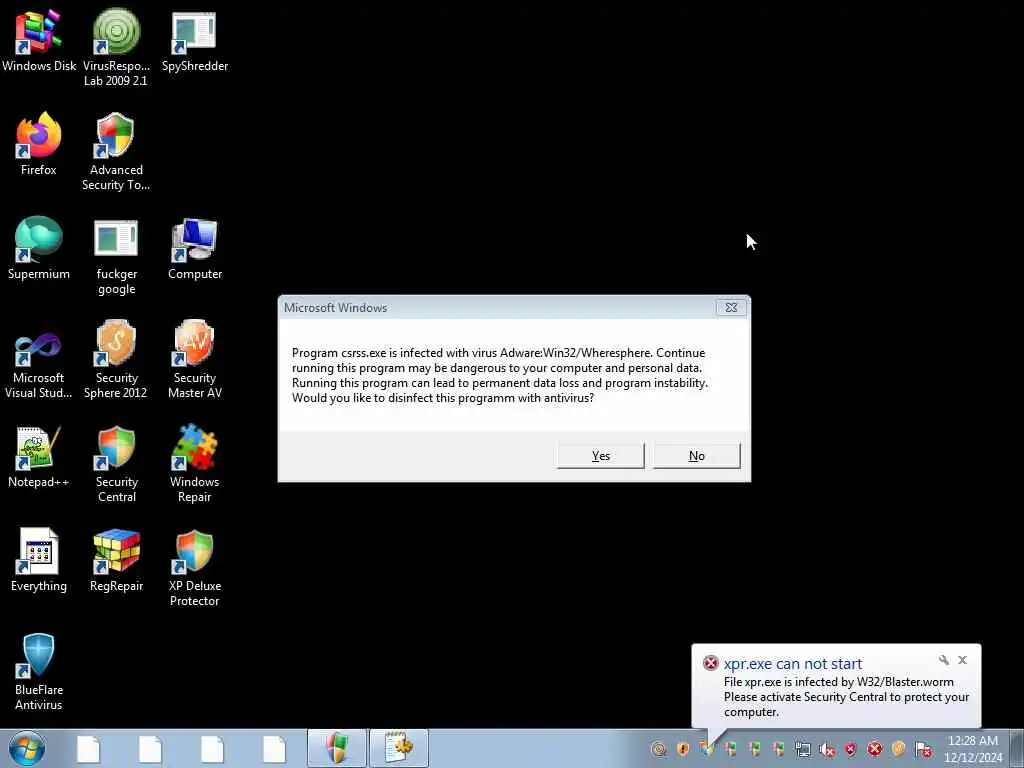Select the fuckger google desktop shortcut
This screenshot has height=768, width=1024.
(116, 256)
